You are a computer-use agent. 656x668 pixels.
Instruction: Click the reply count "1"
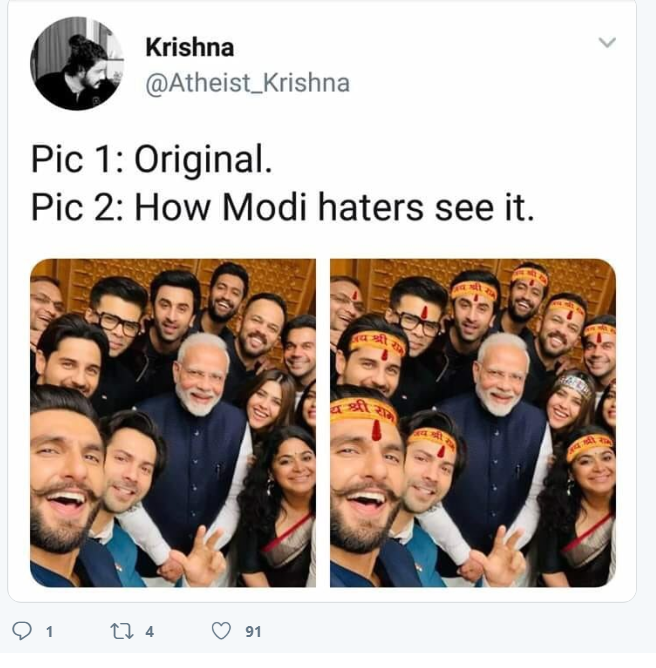[x=49, y=632]
